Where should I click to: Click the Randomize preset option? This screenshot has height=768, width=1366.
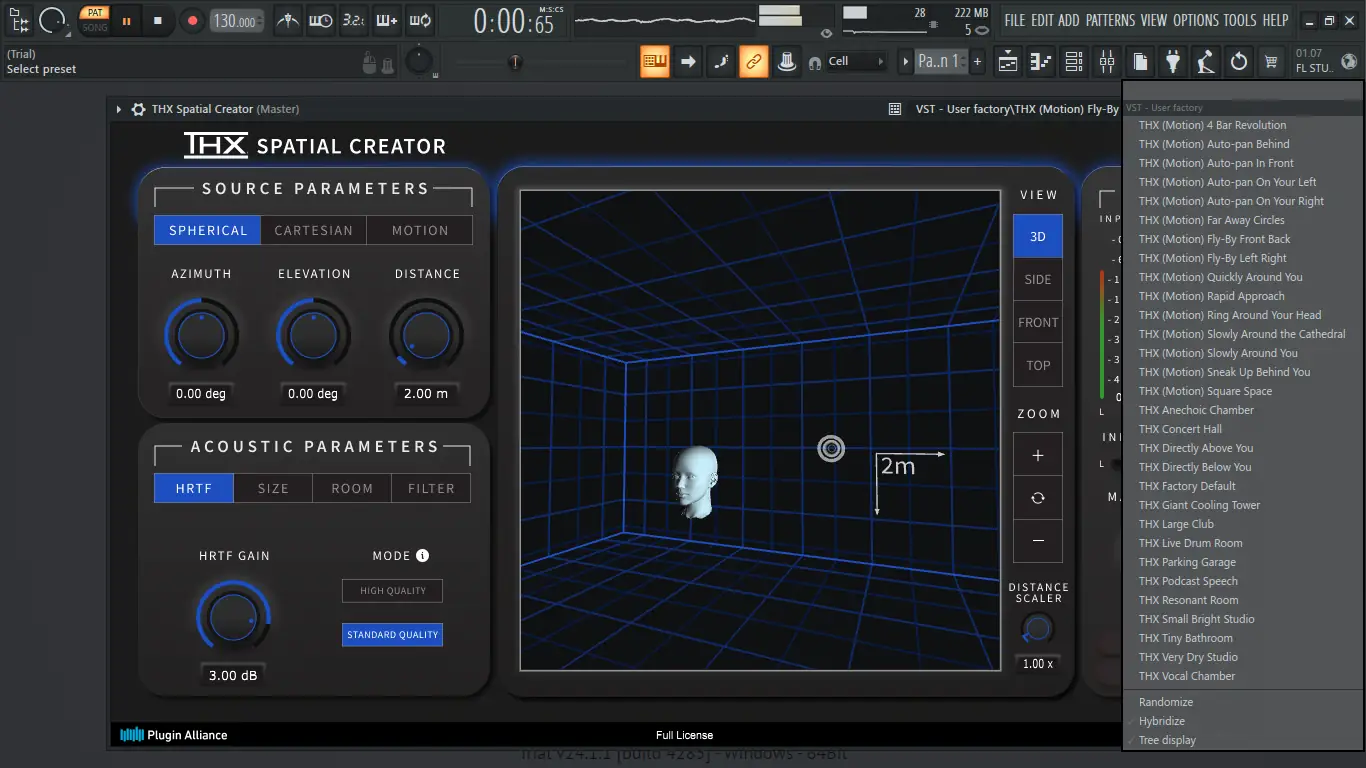point(1165,702)
